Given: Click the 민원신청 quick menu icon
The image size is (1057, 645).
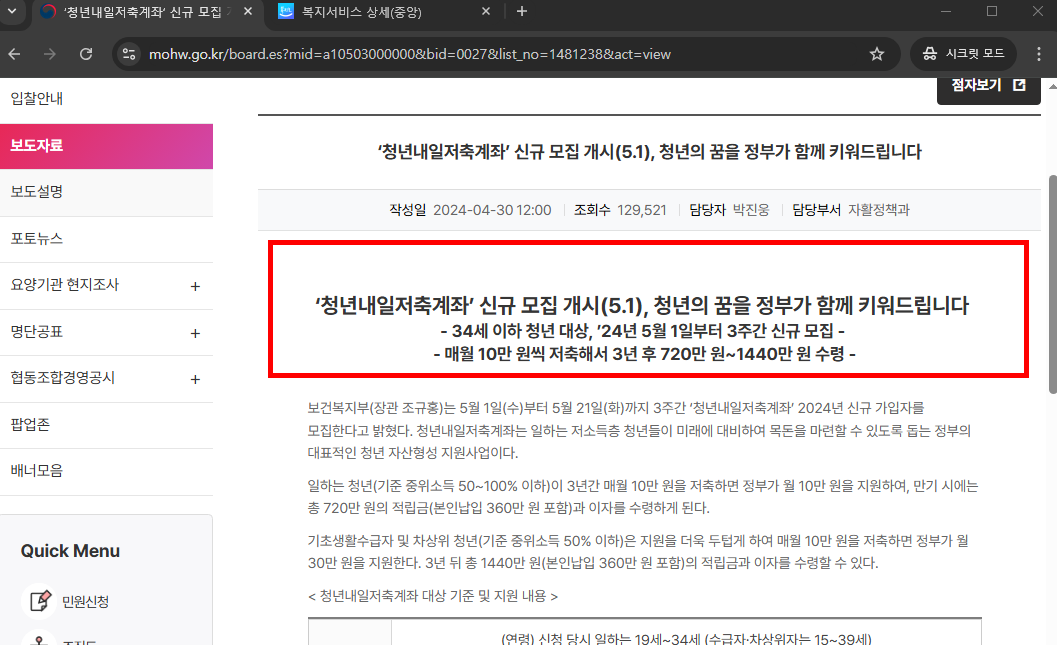Looking at the screenshot, I should pyautogui.click(x=39, y=601).
